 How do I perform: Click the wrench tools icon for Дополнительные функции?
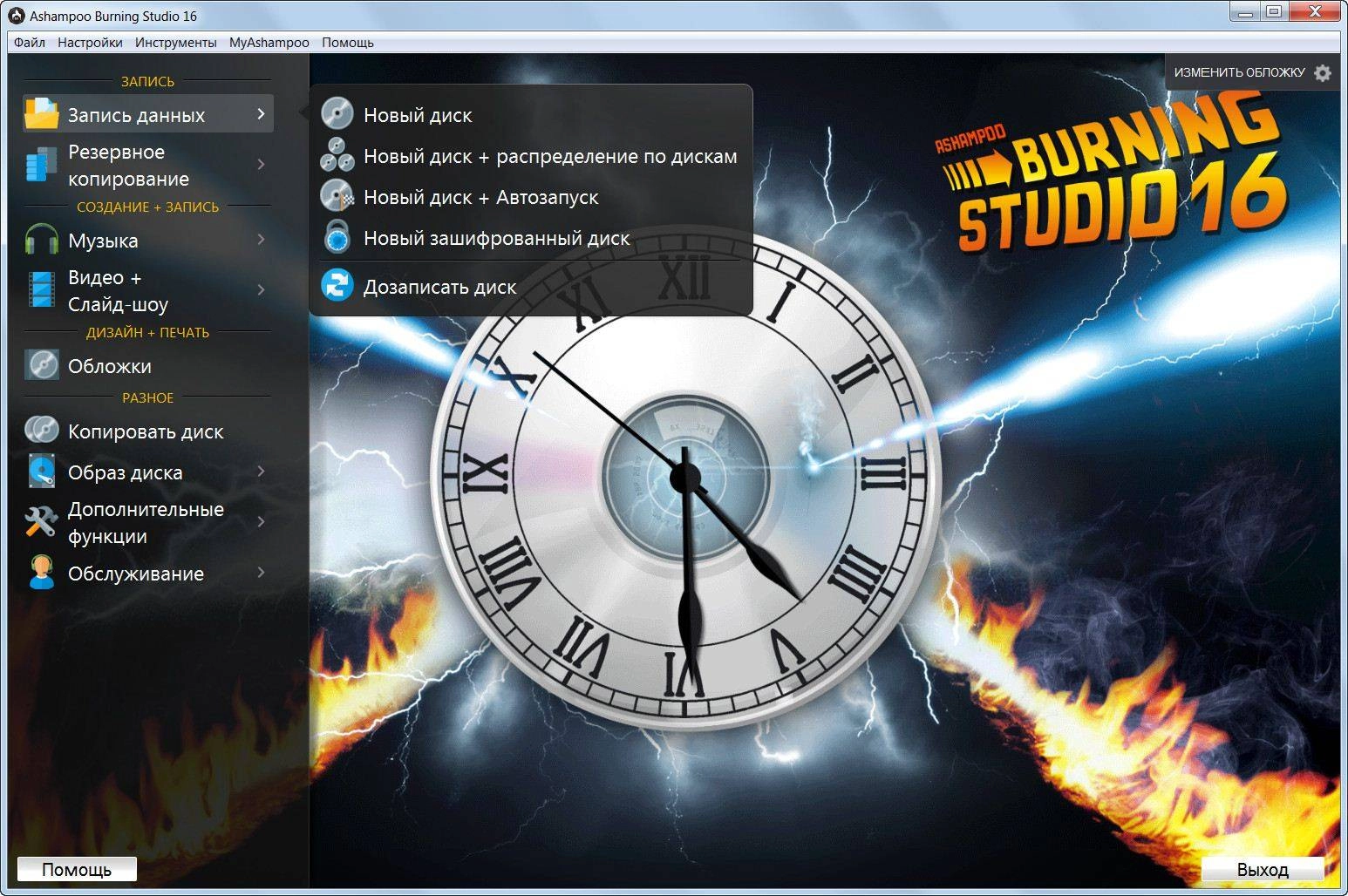(41, 522)
